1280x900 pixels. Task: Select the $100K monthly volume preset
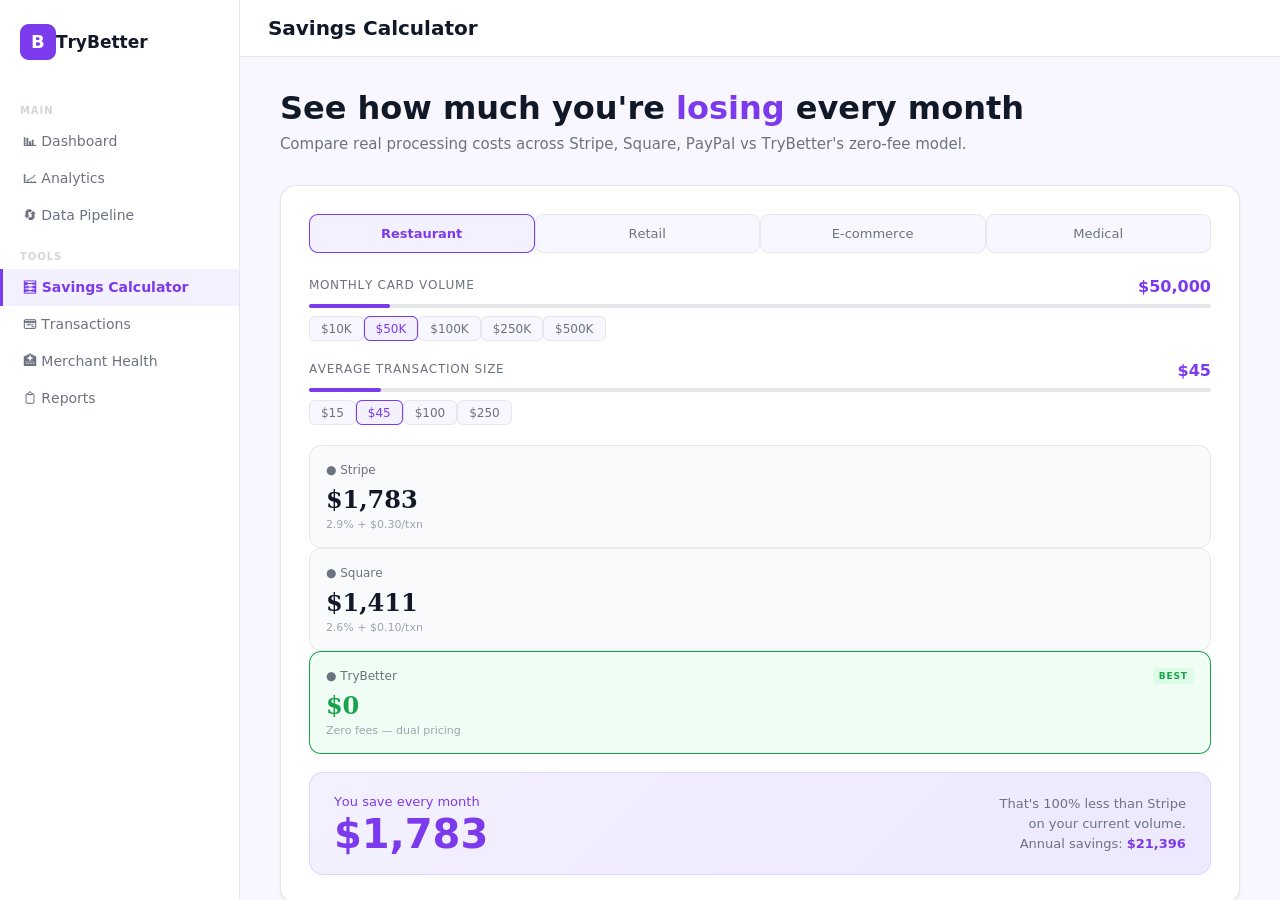[450, 328]
